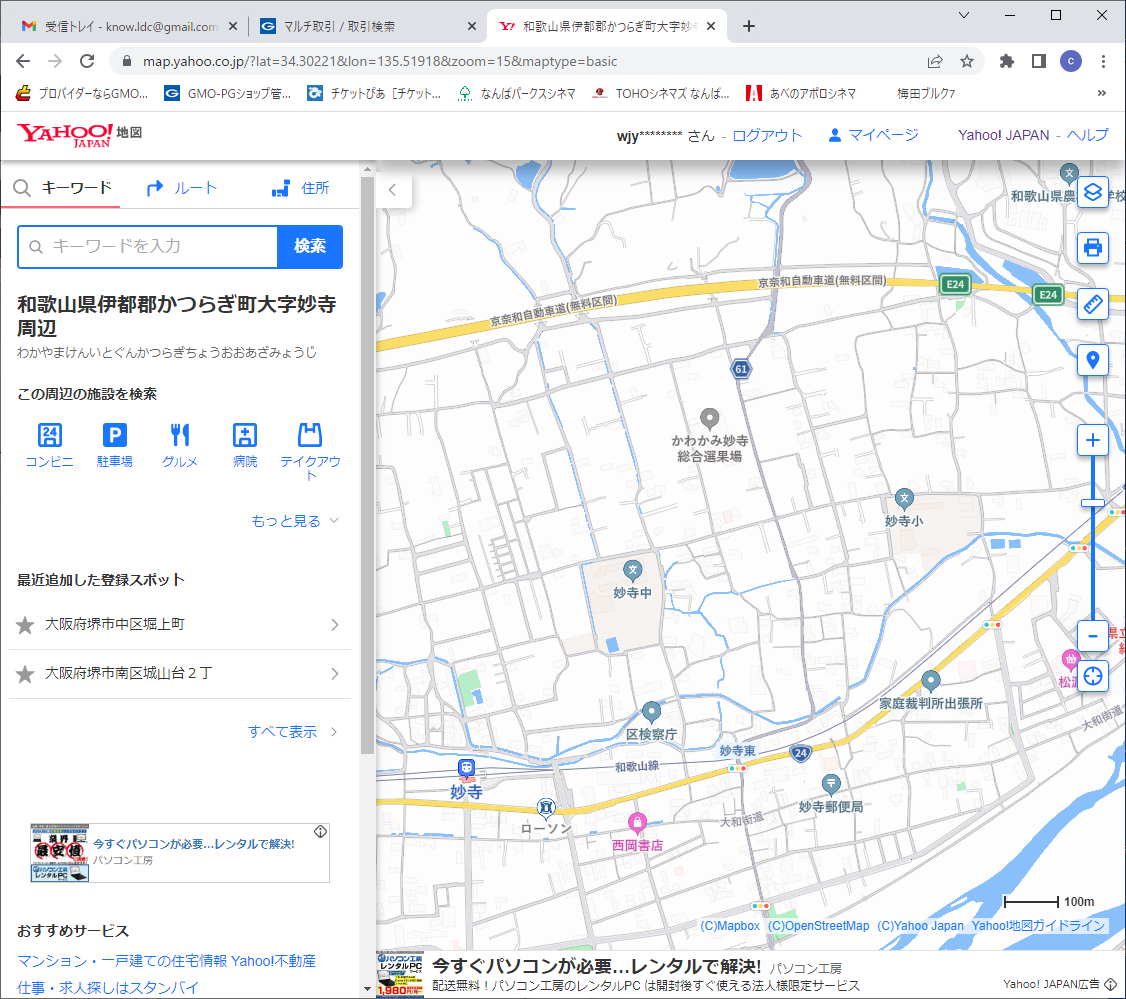Screen dimensions: 1126x999
Task: Search nearby parking lots (駐車場)
Action: (115, 445)
